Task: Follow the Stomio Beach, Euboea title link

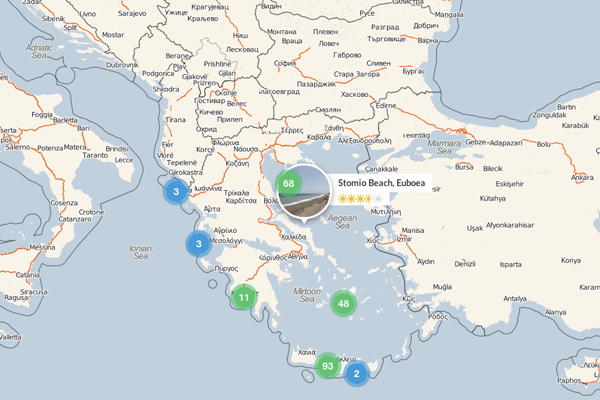Action: point(381,183)
